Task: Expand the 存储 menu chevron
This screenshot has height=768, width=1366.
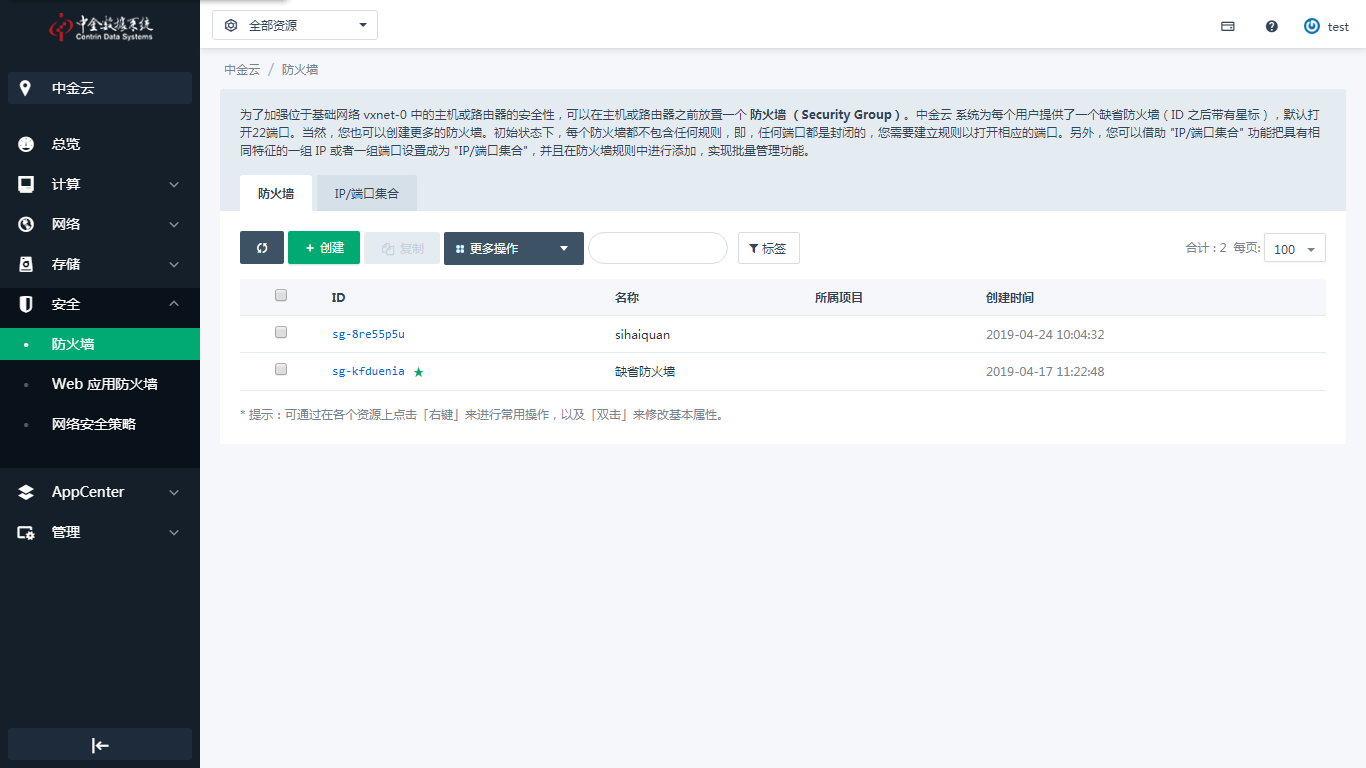Action: click(x=174, y=264)
